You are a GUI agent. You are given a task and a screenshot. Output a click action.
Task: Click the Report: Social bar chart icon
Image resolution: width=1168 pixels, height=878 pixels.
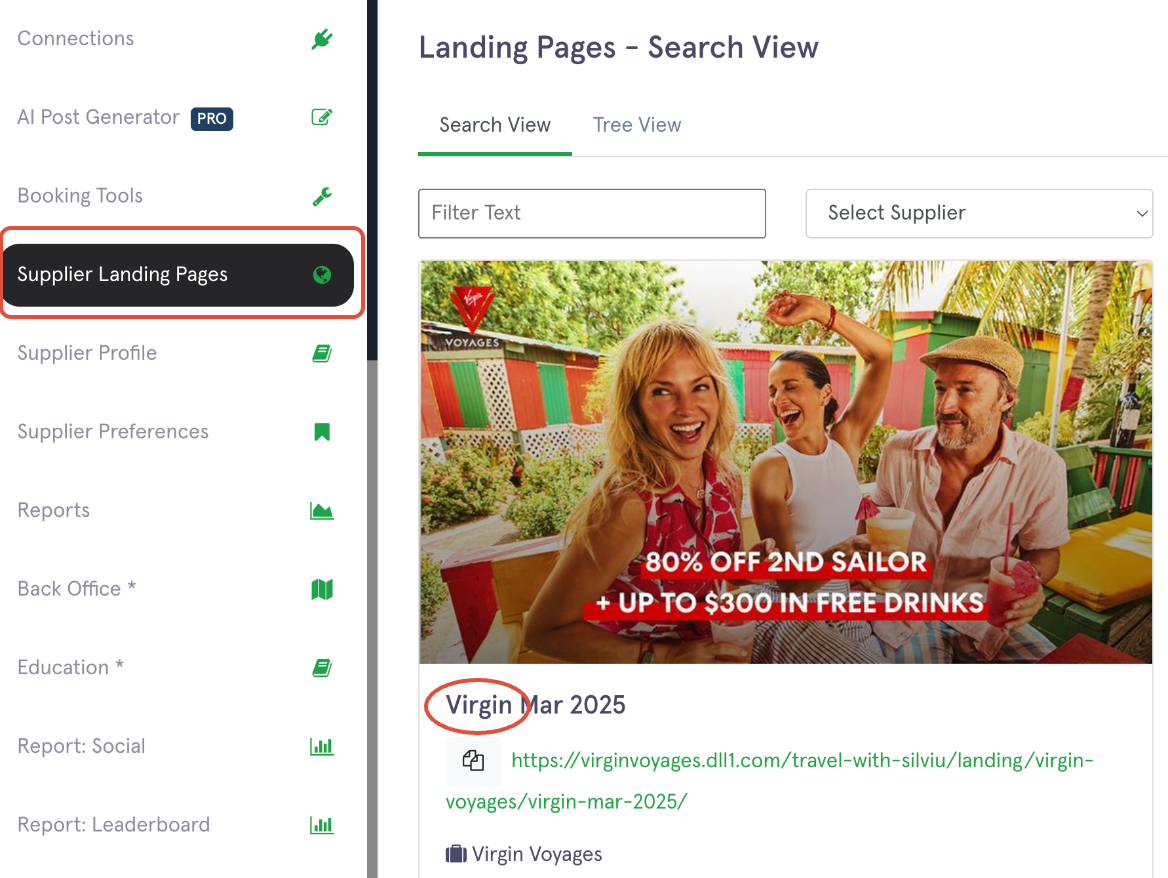pyautogui.click(x=322, y=746)
